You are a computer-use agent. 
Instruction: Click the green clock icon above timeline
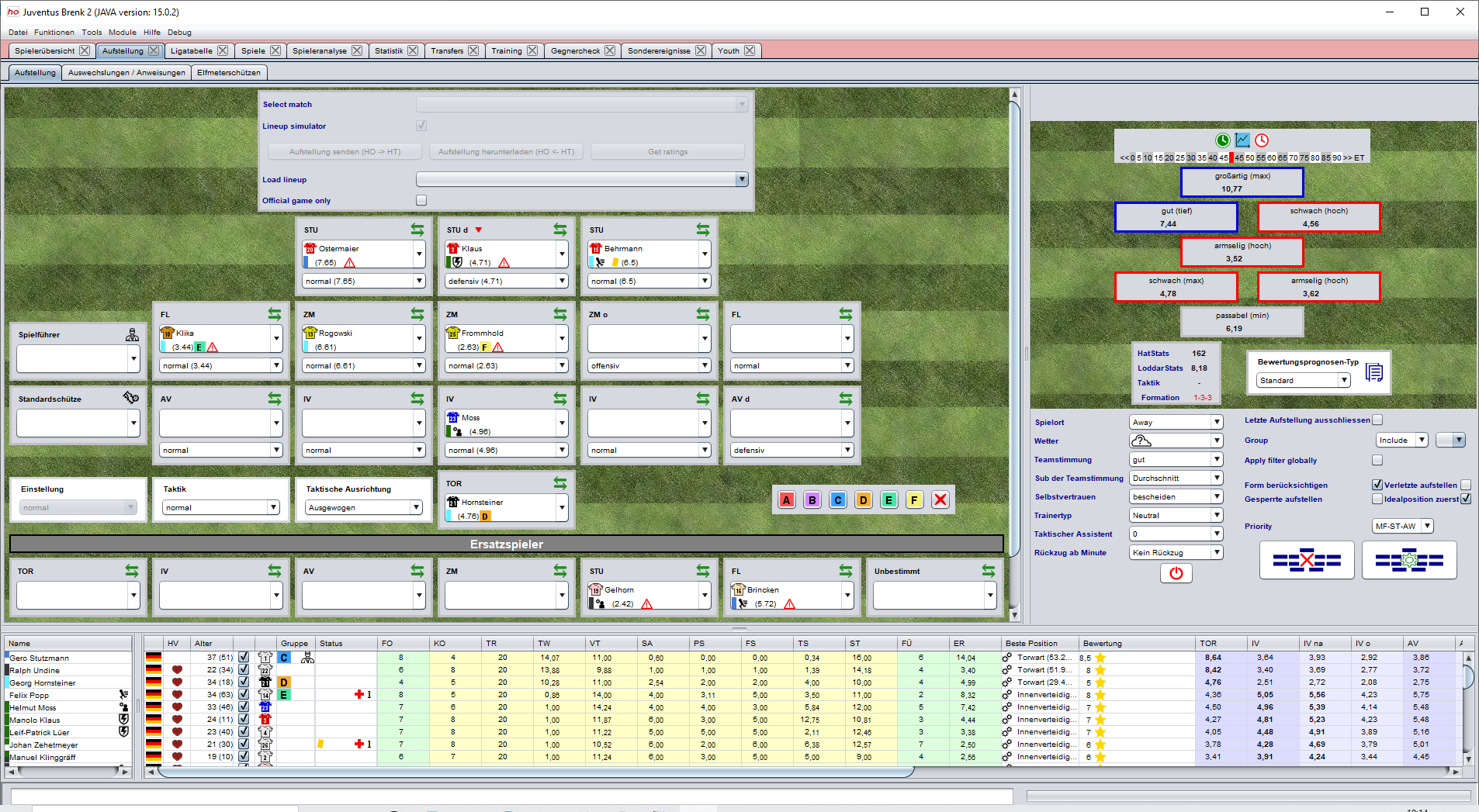click(x=1222, y=140)
